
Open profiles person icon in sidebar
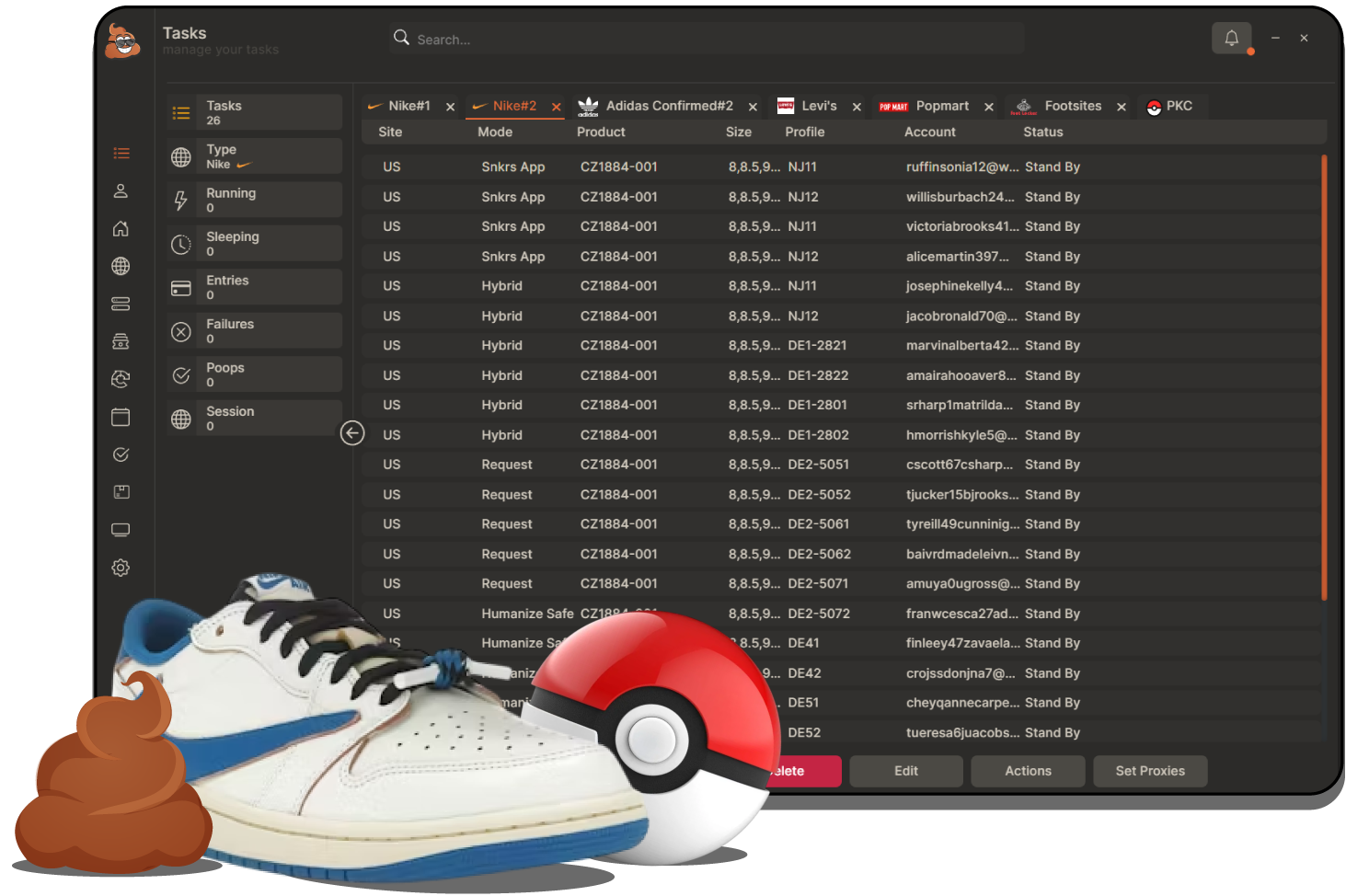pyautogui.click(x=121, y=191)
